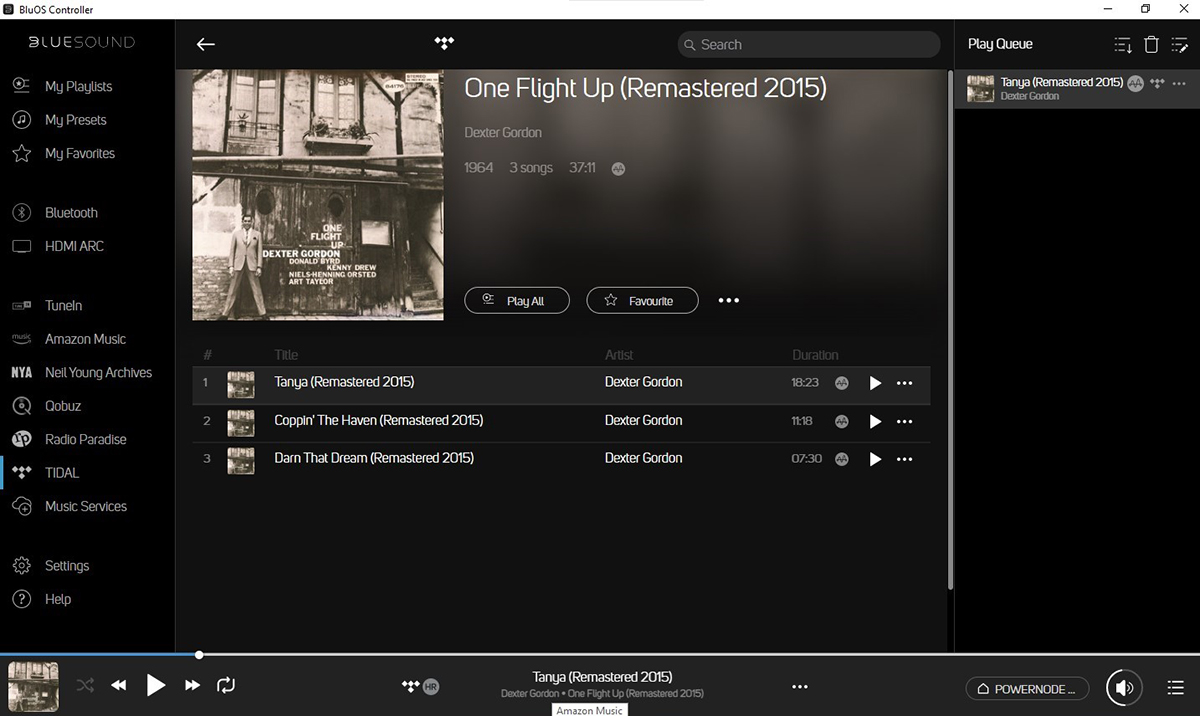Play the Tanya (Remastered 2015) track

tap(875, 383)
